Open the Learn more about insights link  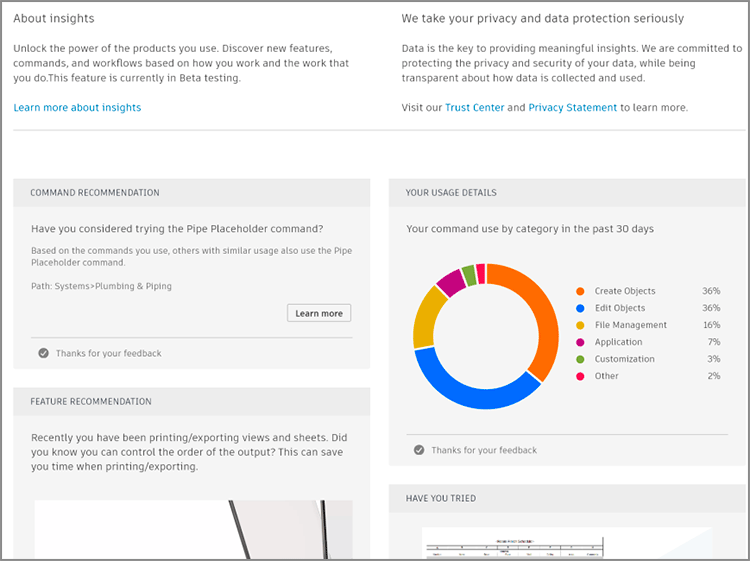(77, 107)
